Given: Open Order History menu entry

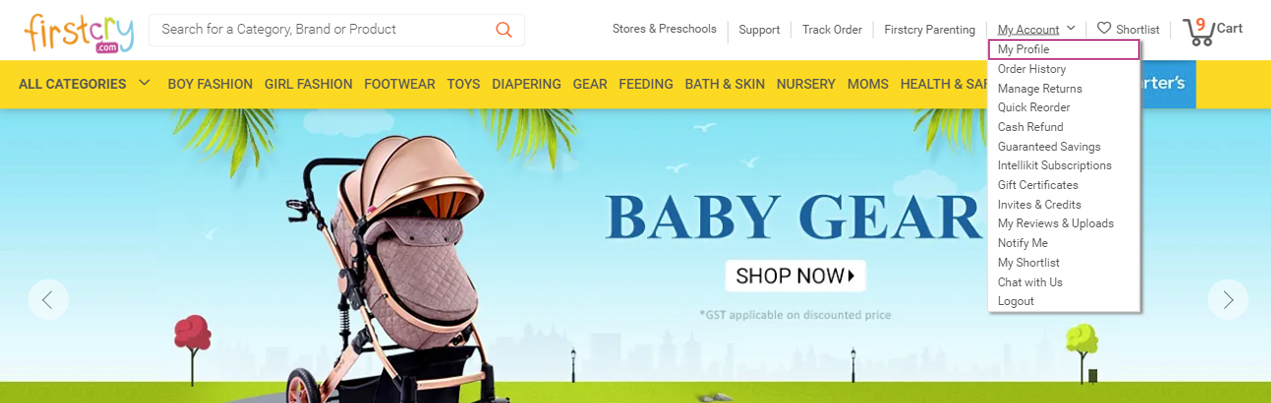Looking at the screenshot, I should (1032, 69).
